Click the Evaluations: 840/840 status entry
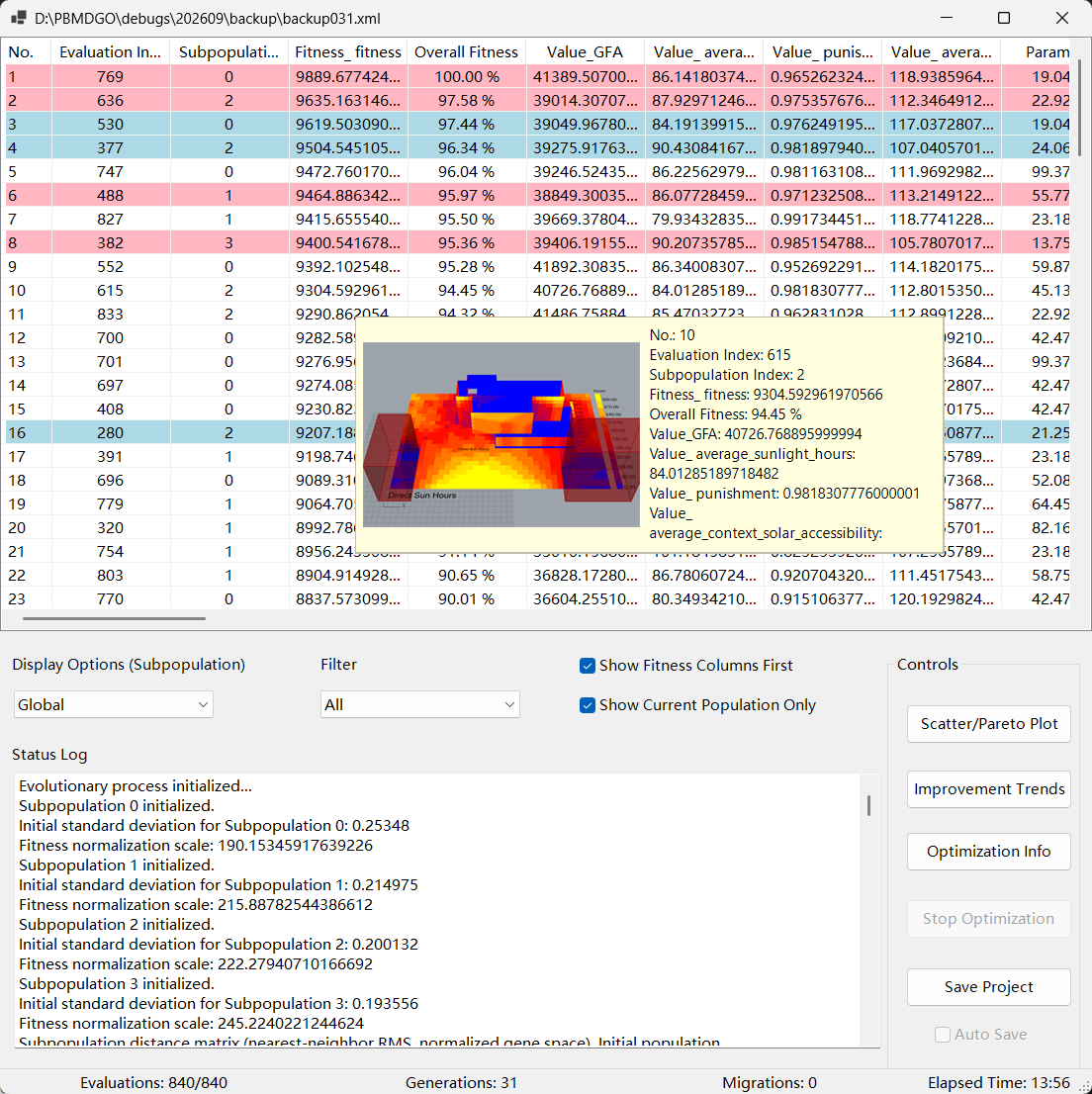Viewport: 1092px width, 1094px height. coord(153,1083)
